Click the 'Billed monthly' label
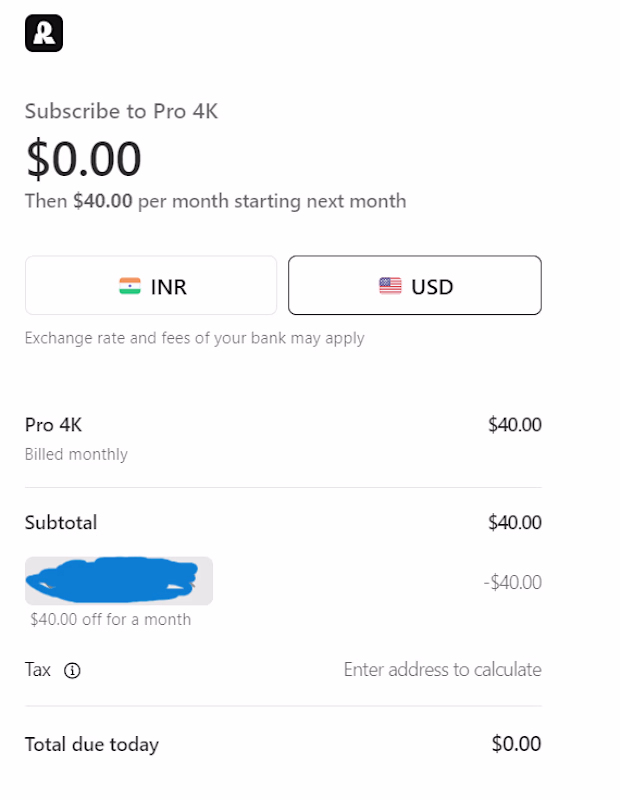This screenshot has width=620, height=800. pyautogui.click(x=77, y=454)
